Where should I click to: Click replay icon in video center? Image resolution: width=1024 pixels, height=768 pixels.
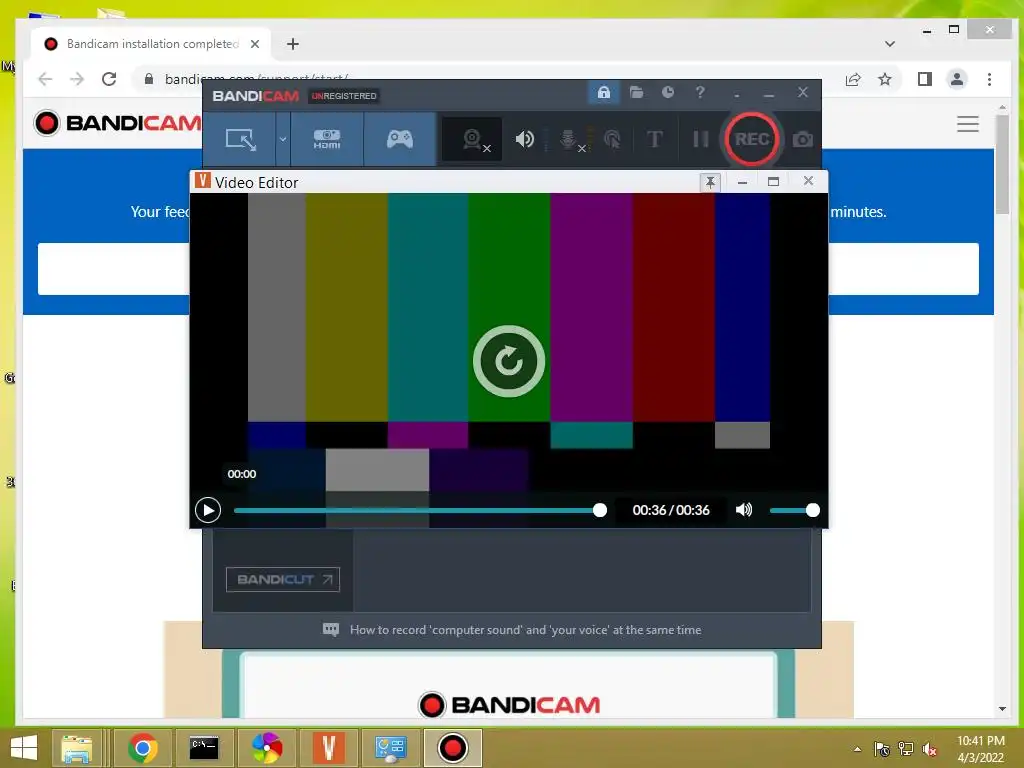tap(509, 361)
